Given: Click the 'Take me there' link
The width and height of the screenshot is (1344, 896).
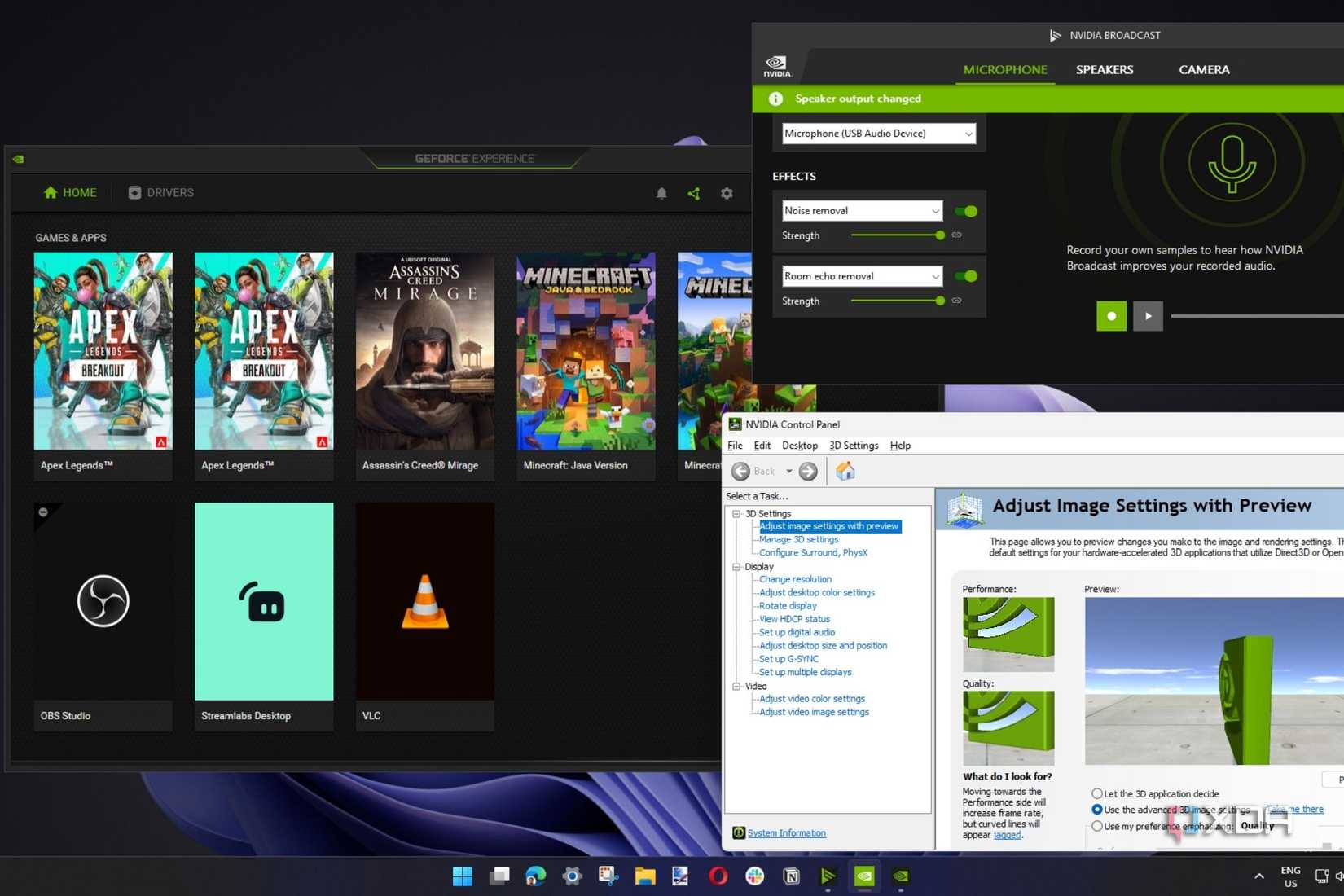Looking at the screenshot, I should (1295, 809).
